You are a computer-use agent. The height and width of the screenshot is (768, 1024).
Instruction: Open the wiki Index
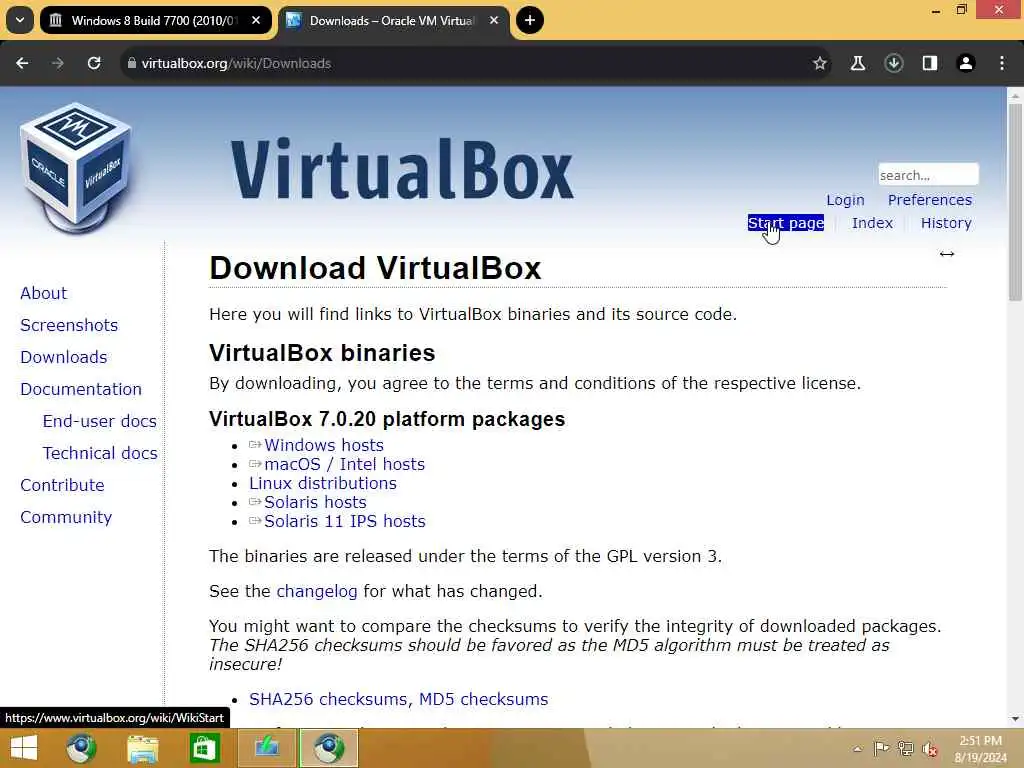coord(872,223)
